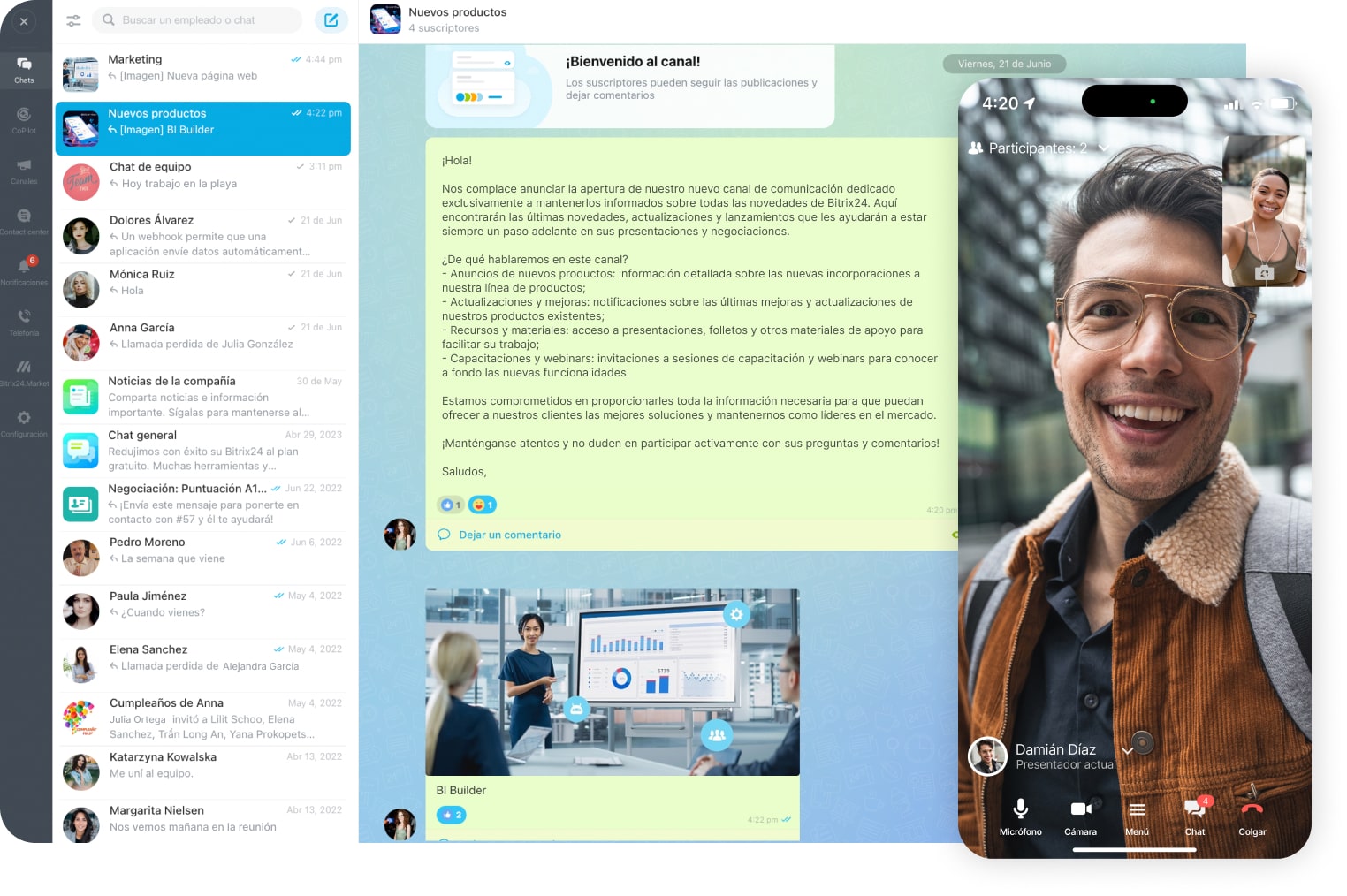This screenshot has width=1347, height=896.
Task: Open the BI Builder image preview
Action: (x=612, y=682)
